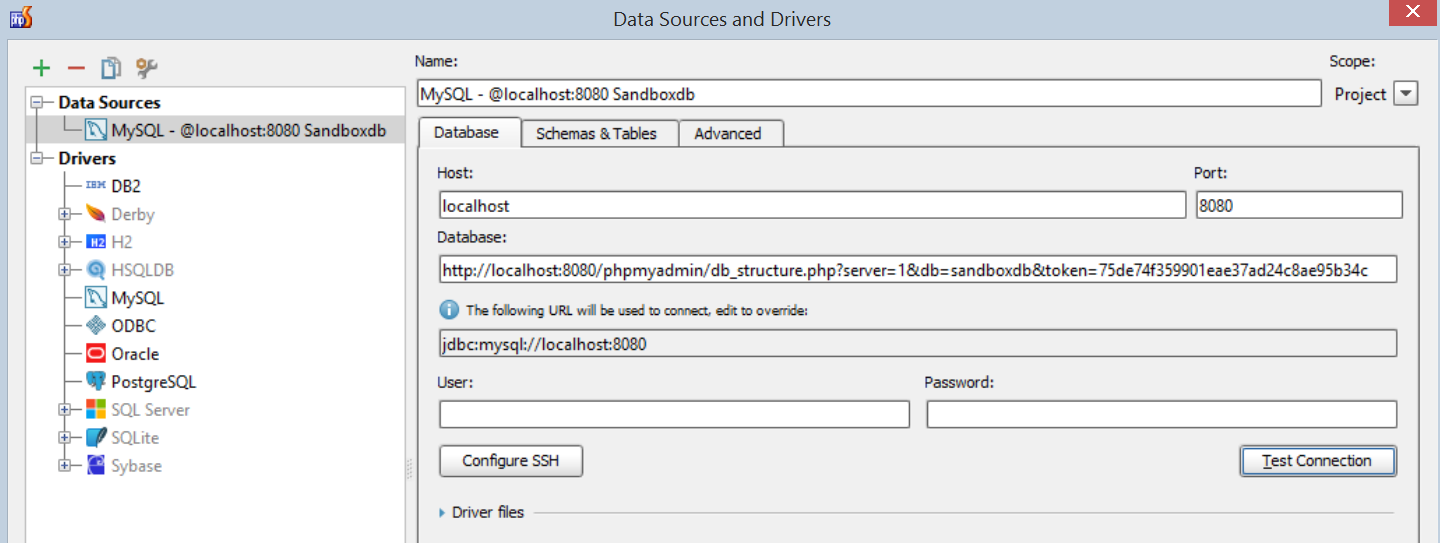The width and height of the screenshot is (1440, 543).
Task: Click the Derby driver icon
Action: pyautogui.click(x=96, y=214)
